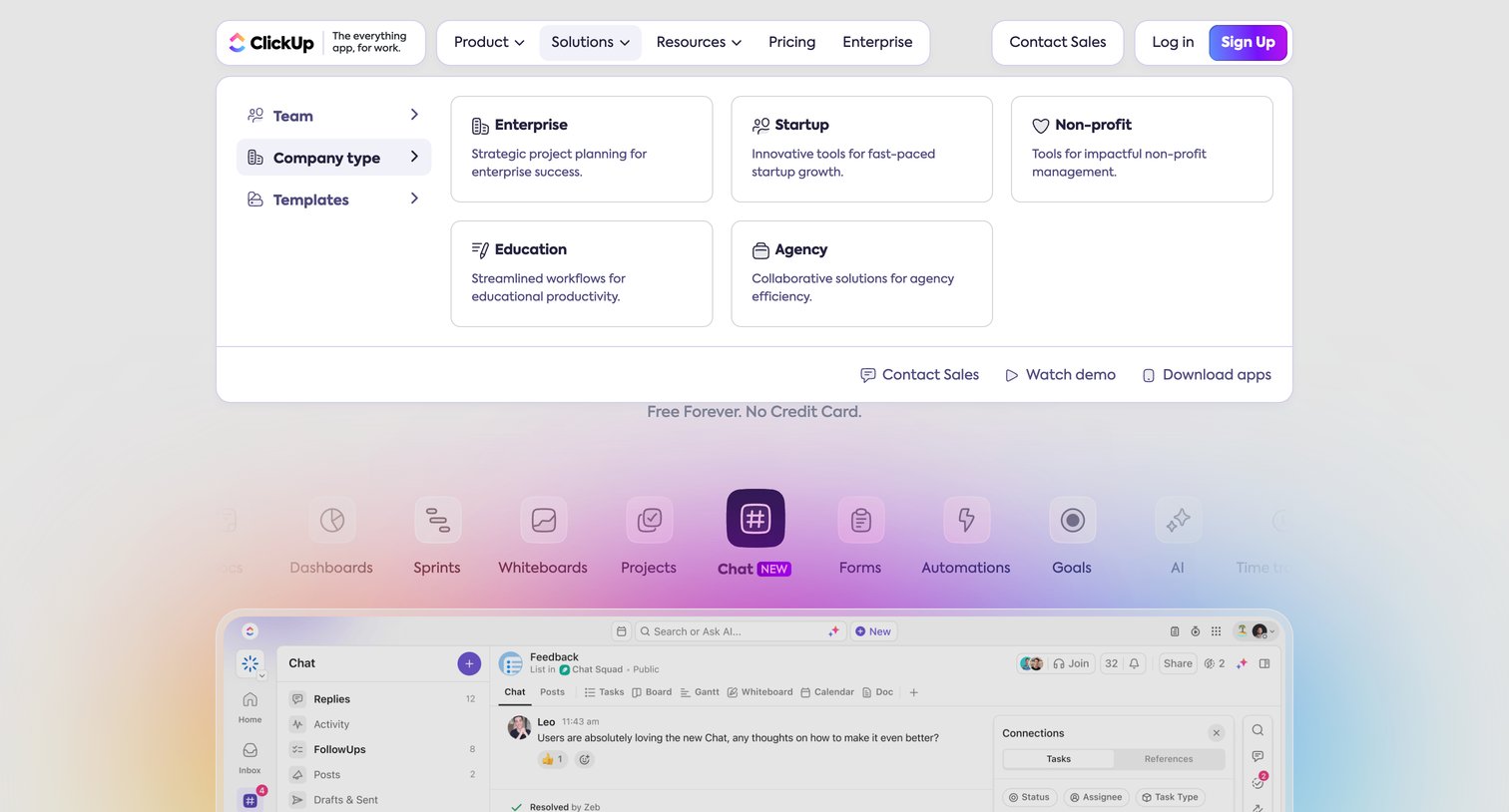Select the Automations feature icon

(x=966, y=520)
